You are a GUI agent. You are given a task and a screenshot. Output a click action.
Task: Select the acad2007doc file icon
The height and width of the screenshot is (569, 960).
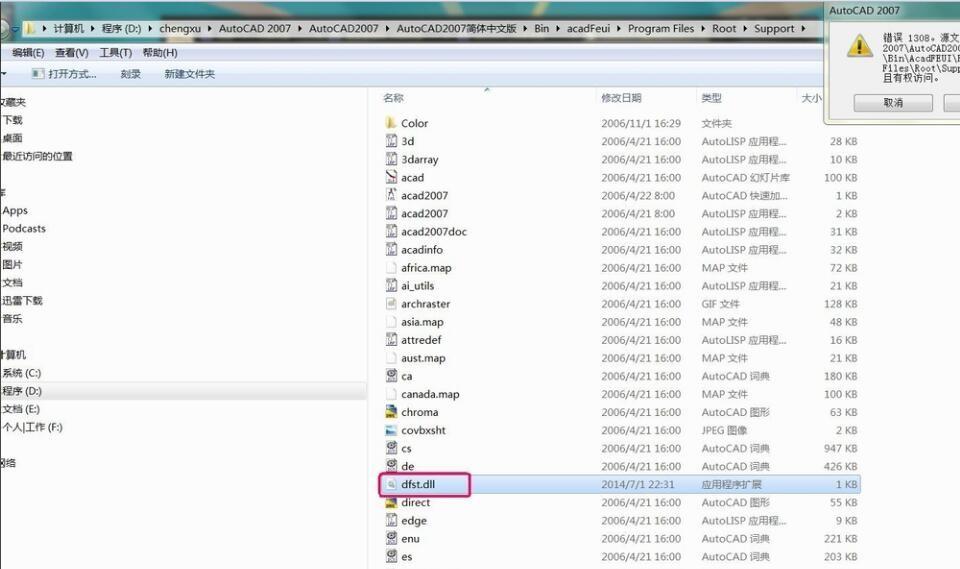pos(391,231)
